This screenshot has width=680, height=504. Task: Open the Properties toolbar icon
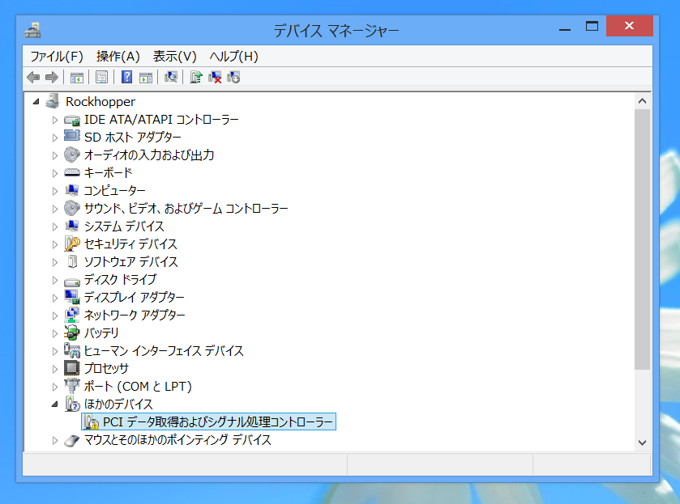(101, 78)
